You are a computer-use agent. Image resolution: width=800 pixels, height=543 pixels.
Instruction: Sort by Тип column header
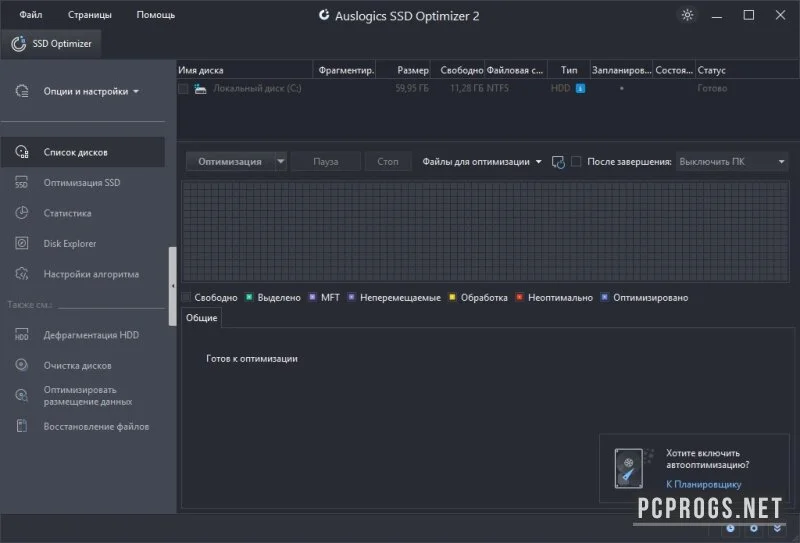tap(569, 70)
